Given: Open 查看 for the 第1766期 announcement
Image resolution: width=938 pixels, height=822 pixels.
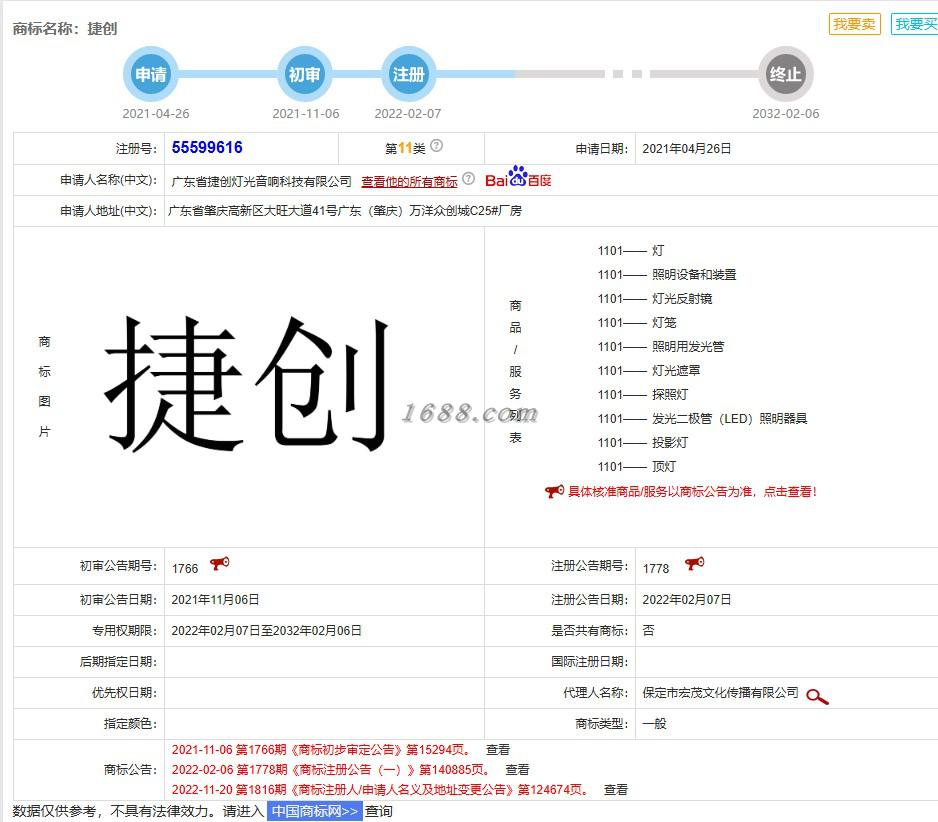Looking at the screenshot, I should click(498, 750).
